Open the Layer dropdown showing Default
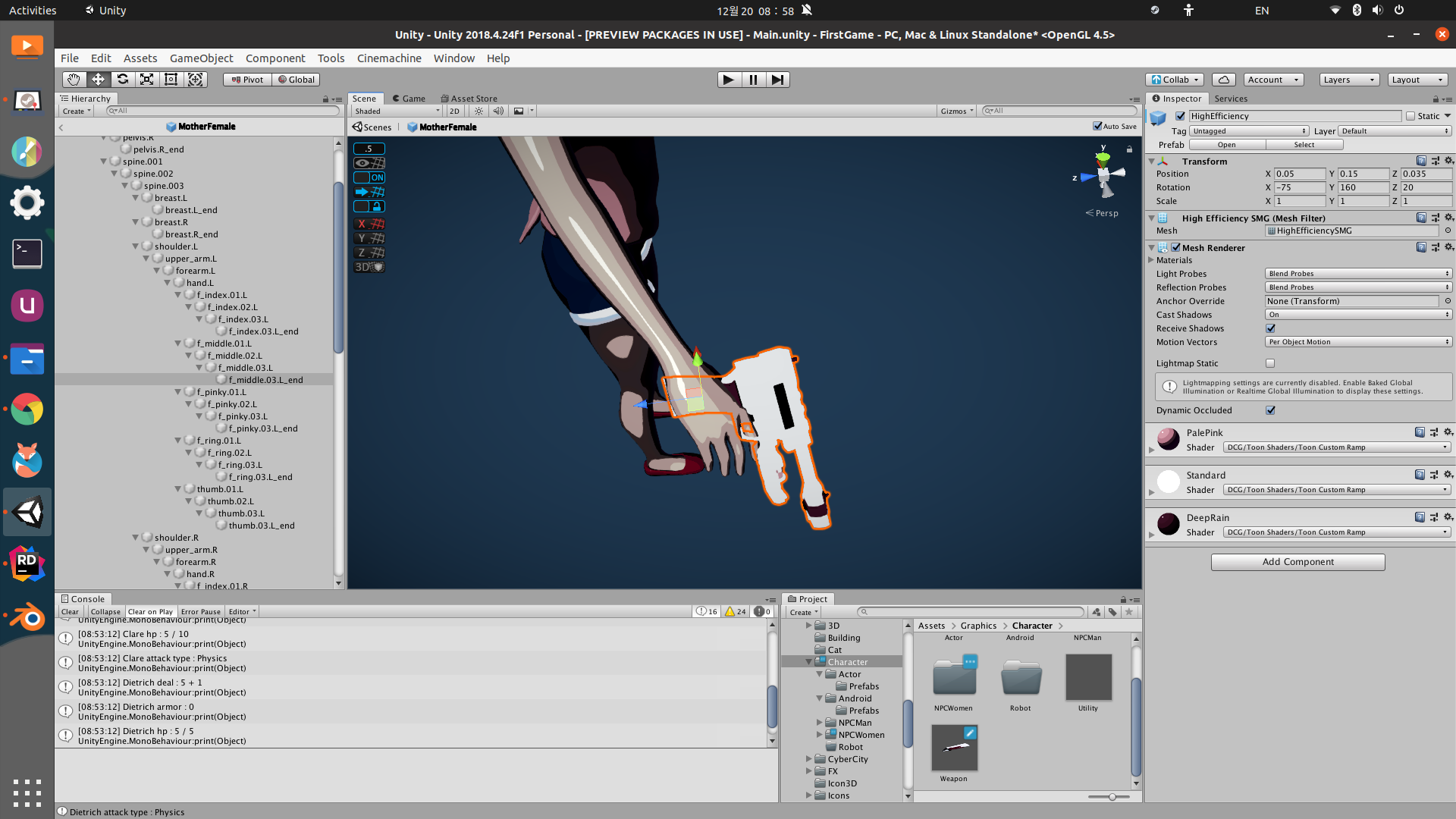This screenshot has height=819, width=1456. tap(1395, 131)
